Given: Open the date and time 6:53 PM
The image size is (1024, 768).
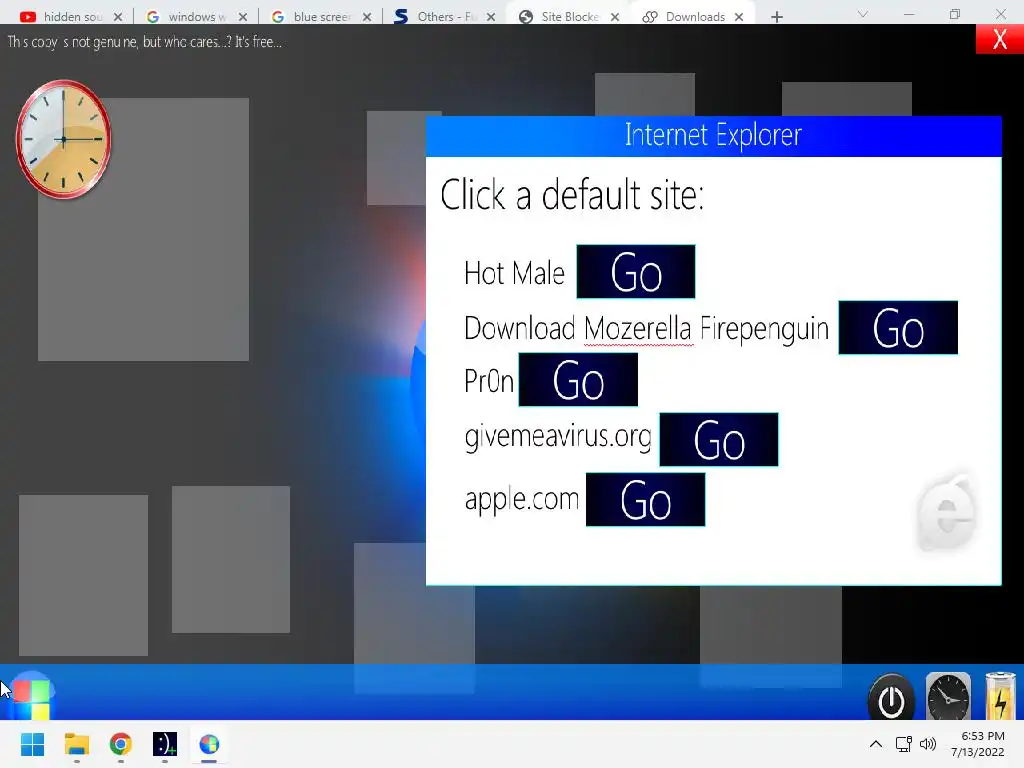Looking at the screenshot, I should tap(978, 744).
